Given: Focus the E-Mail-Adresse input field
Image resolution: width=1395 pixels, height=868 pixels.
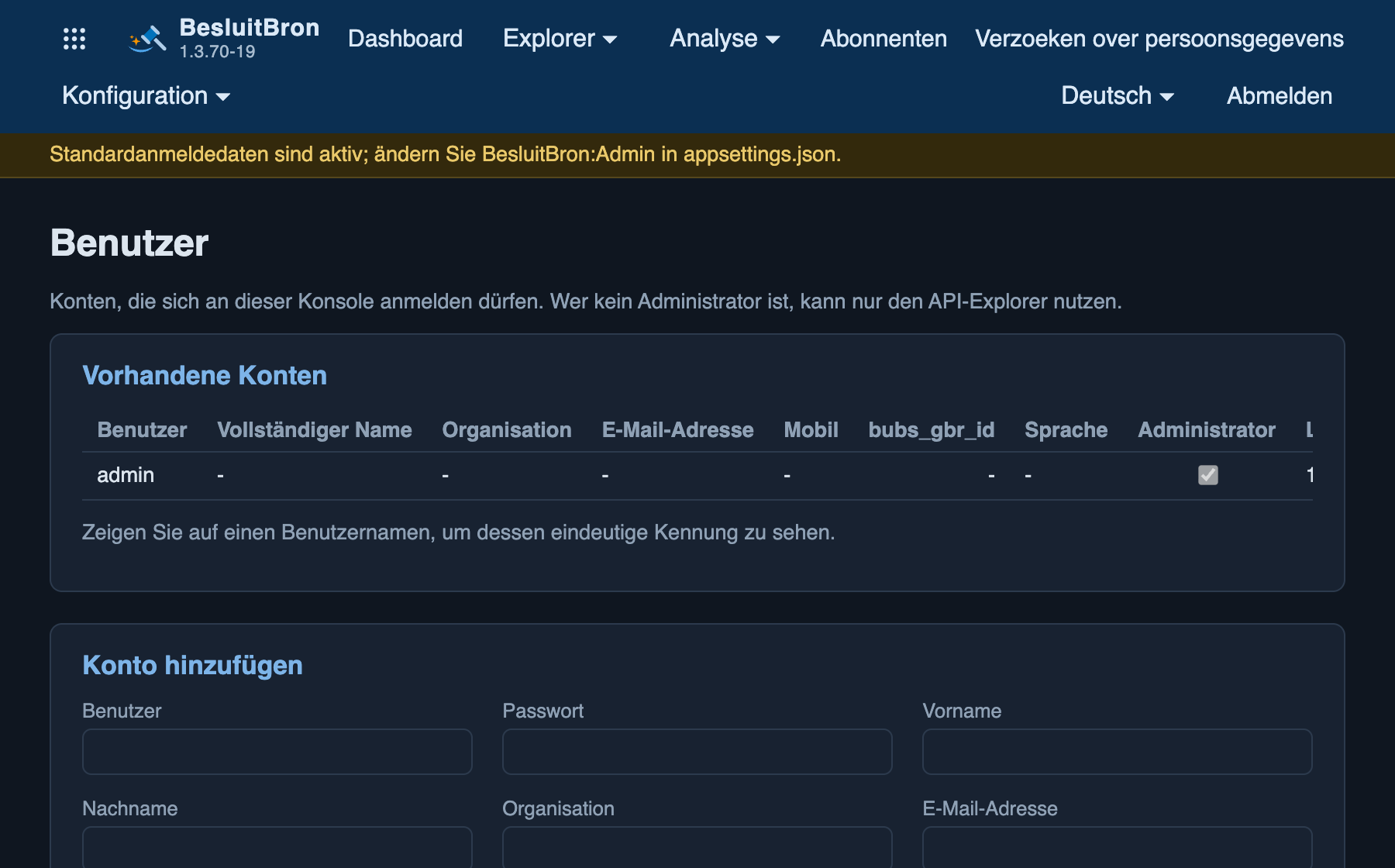Looking at the screenshot, I should tap(1118, 847).
